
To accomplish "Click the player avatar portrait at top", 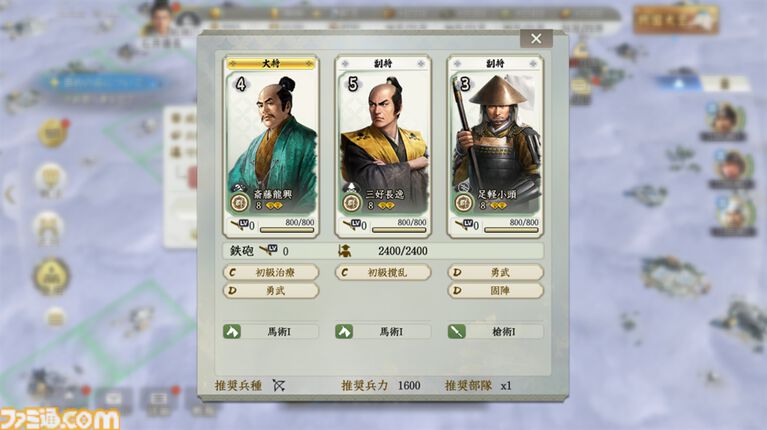I will click(160, 18).
